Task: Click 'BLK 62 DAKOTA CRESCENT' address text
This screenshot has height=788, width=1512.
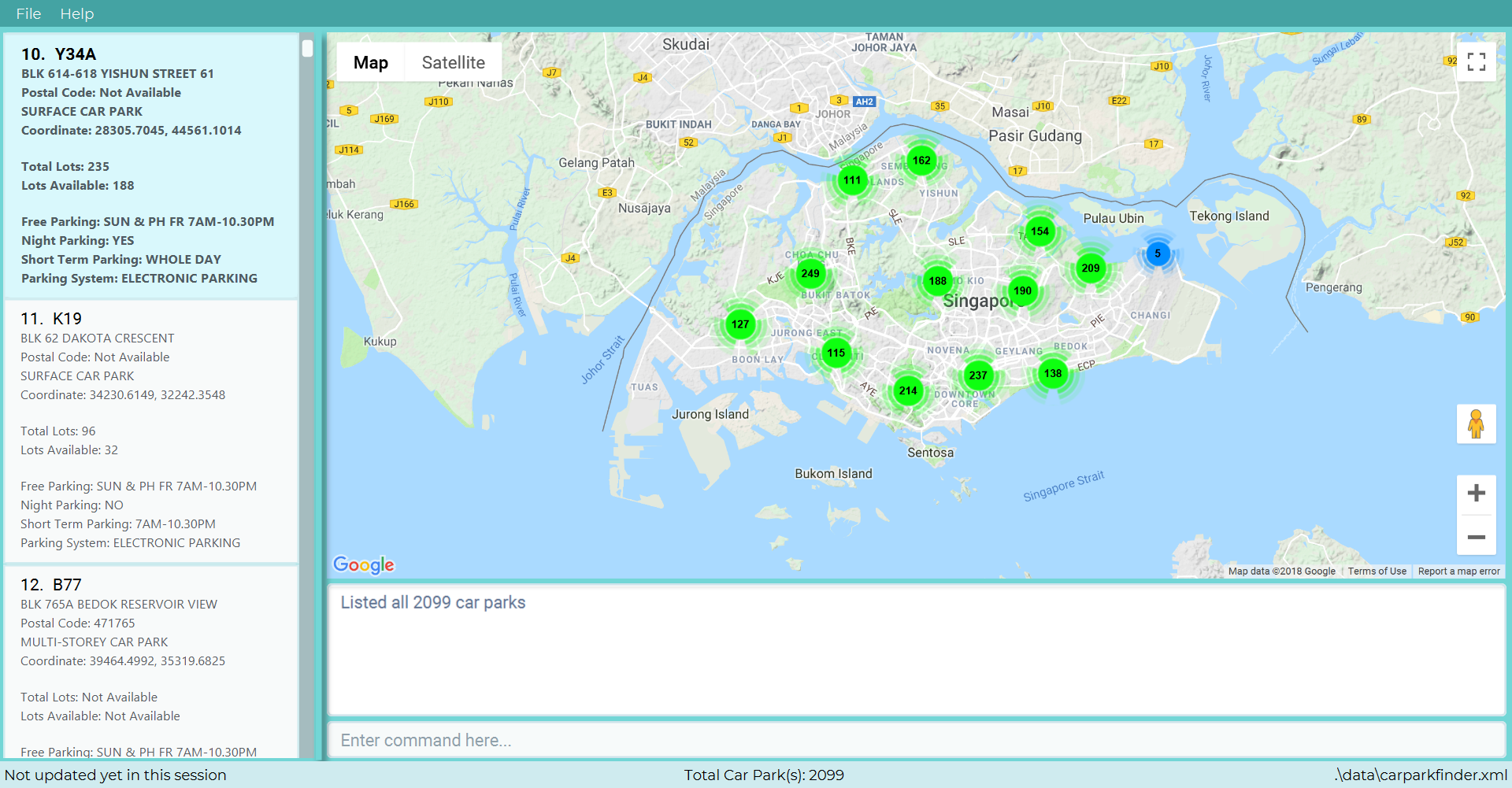Action: pos(98,338)
